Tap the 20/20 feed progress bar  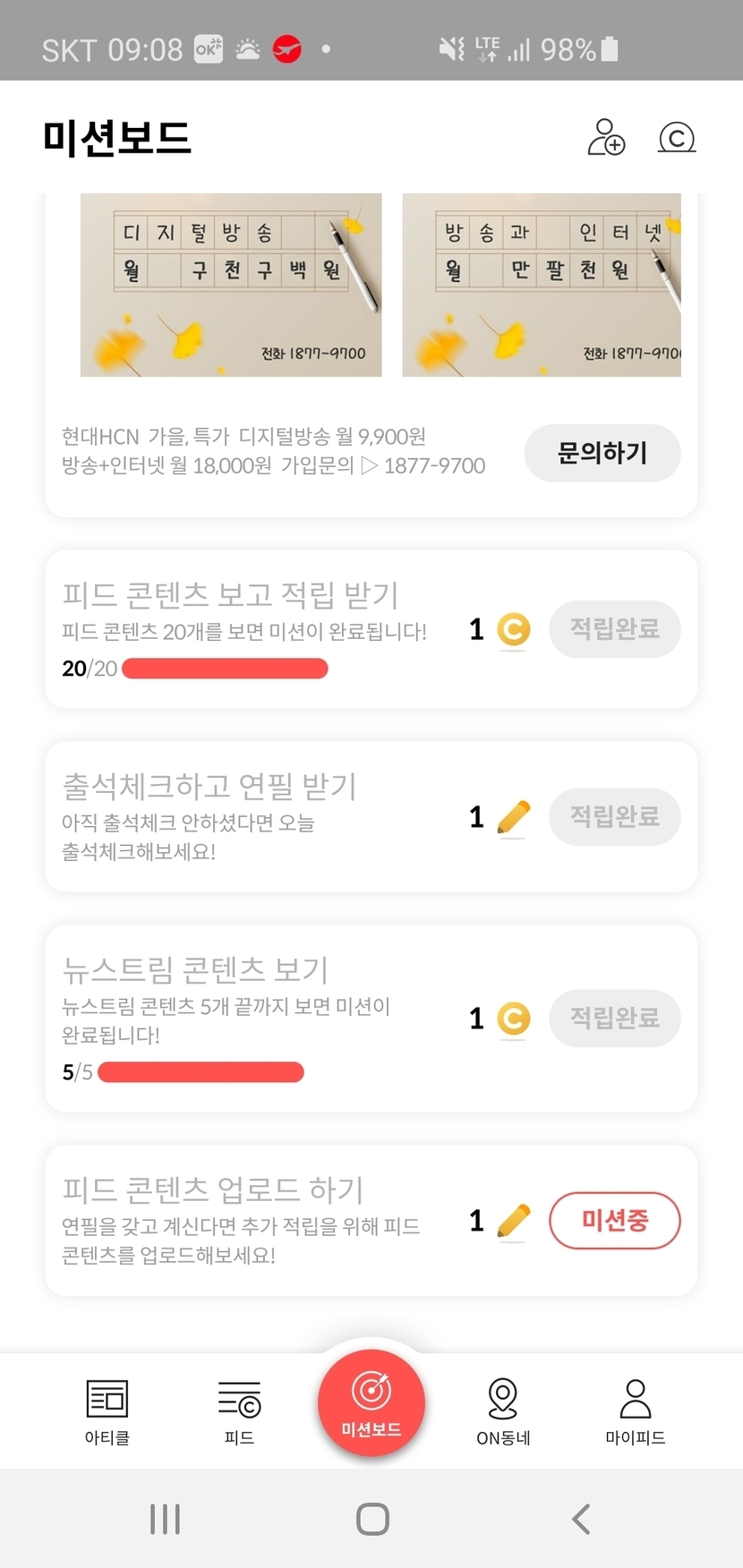tap(225, 669)
